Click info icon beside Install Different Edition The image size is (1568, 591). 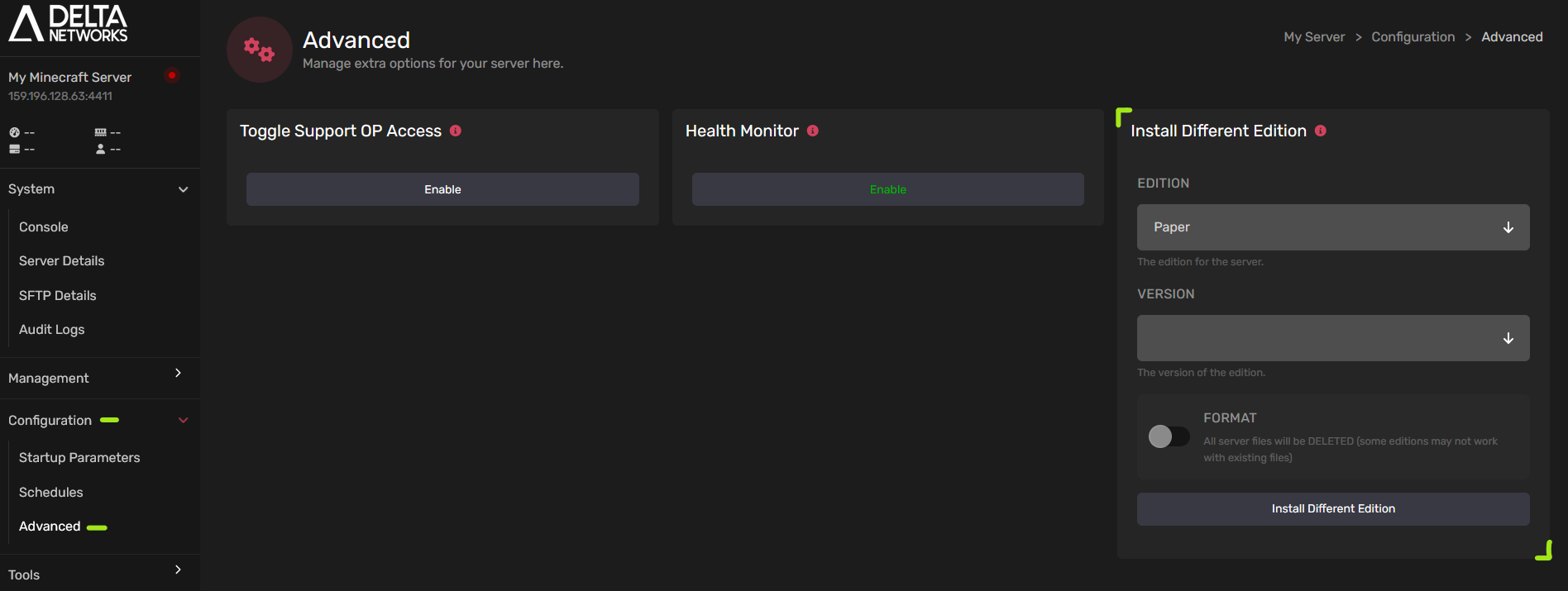[x=1321, y=131]
